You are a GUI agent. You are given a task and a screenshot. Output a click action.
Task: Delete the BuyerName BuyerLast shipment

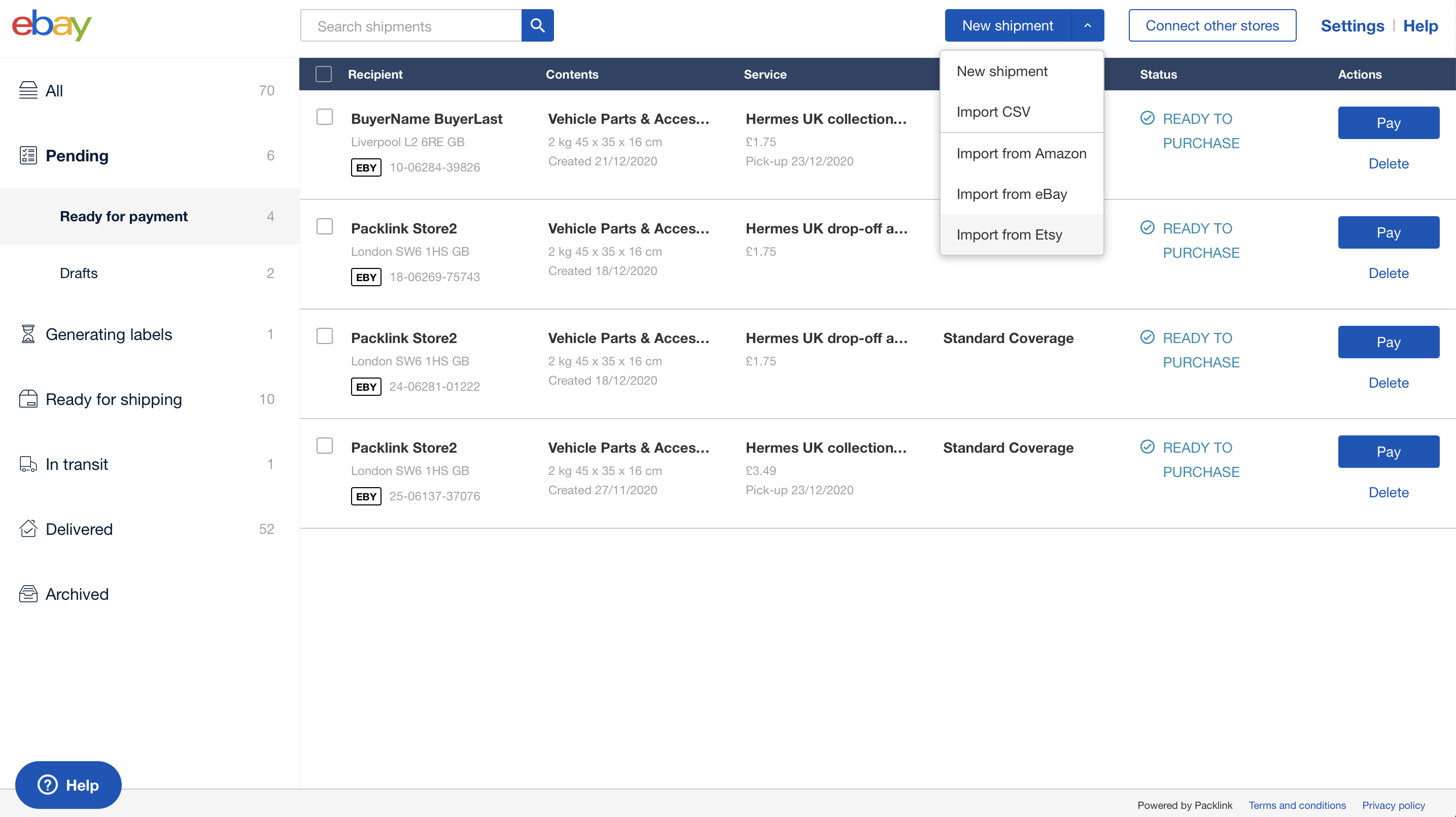coord(1389,164)
